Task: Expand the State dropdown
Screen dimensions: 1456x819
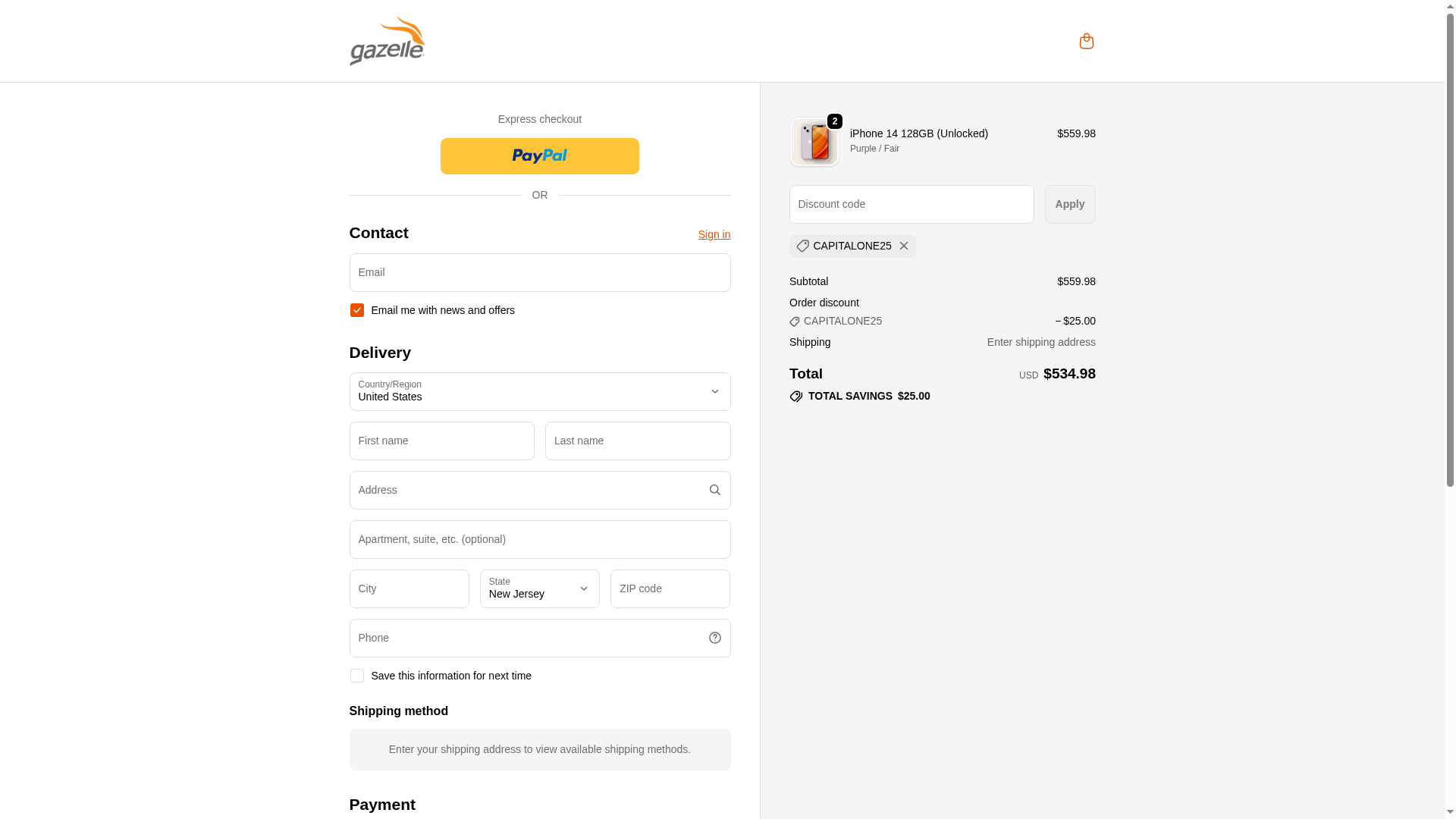Action: (x=539, y=588)
